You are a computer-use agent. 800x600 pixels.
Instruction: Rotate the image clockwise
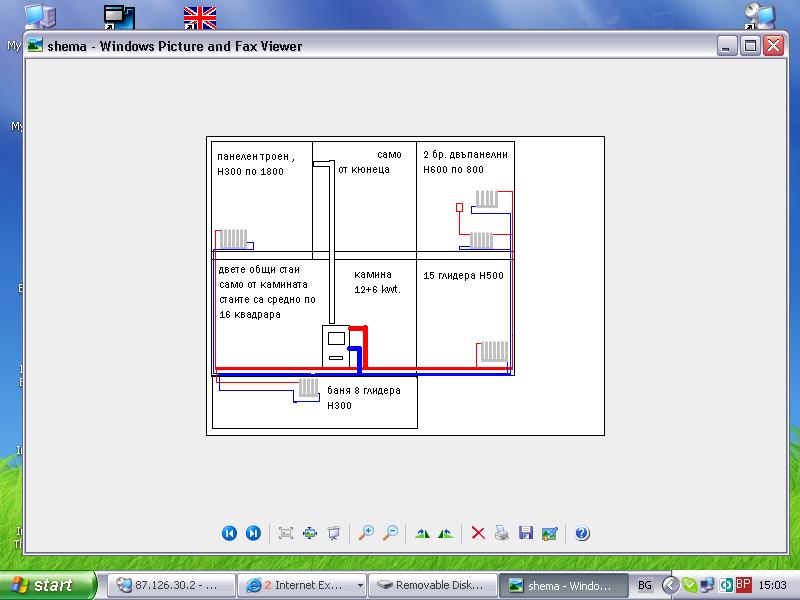pyautogui.click(x=422, y=534)
